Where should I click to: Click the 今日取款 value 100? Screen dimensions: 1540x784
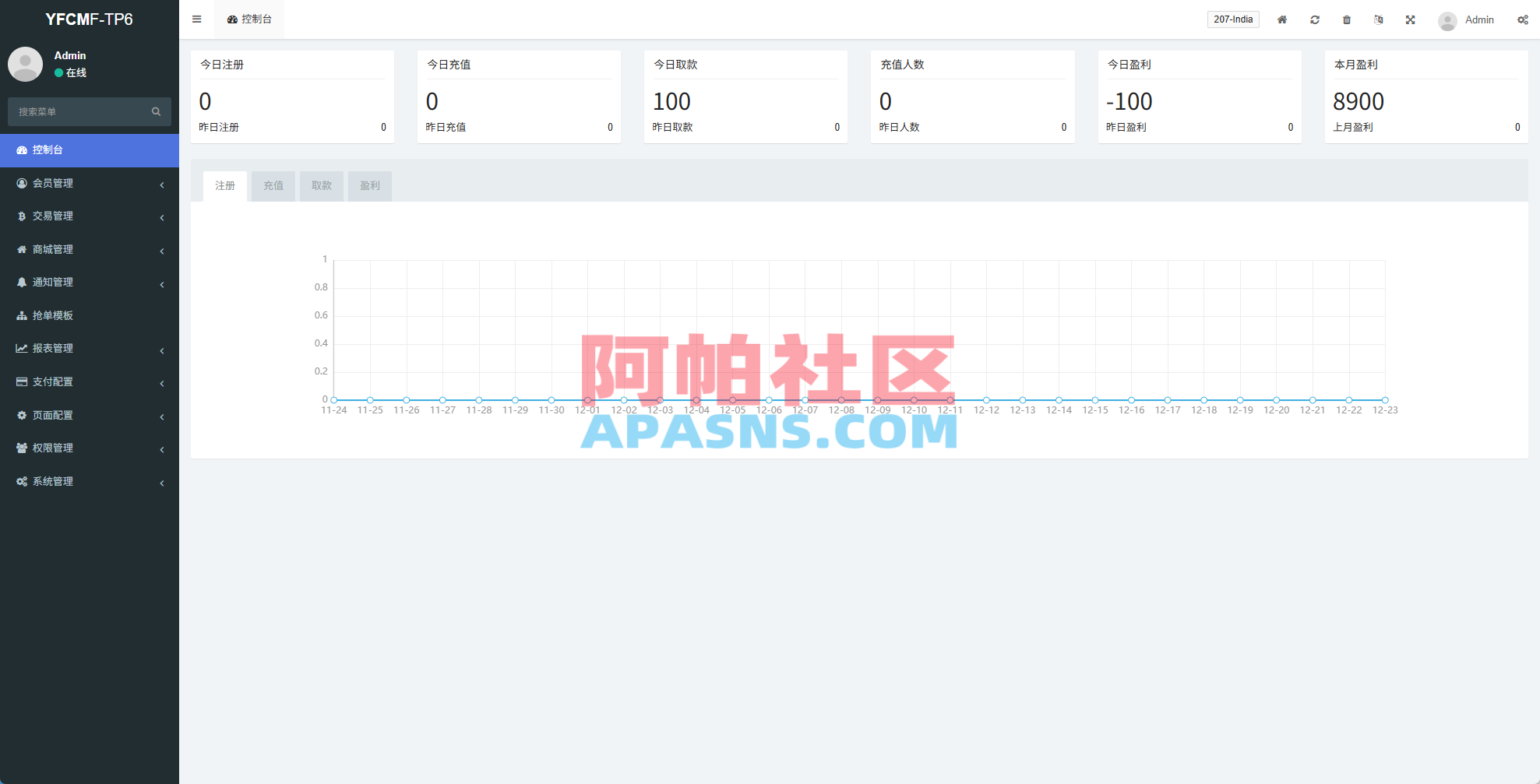tap(671, 101)
